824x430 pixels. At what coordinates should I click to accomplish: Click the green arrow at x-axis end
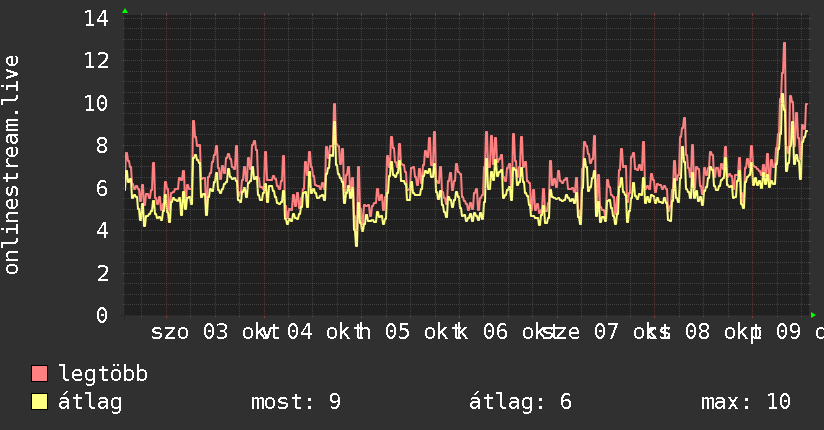813,315
